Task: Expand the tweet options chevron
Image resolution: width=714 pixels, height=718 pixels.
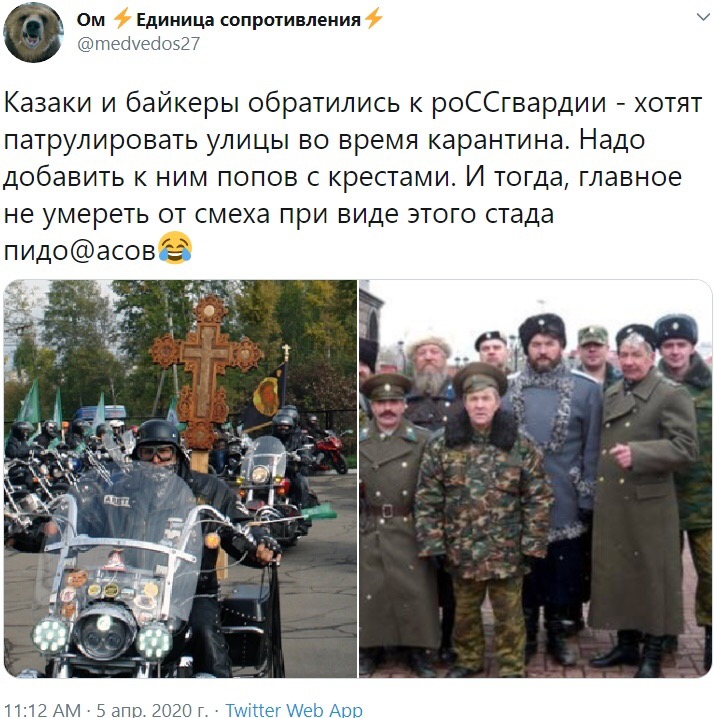Action: [x=703, y=17]
